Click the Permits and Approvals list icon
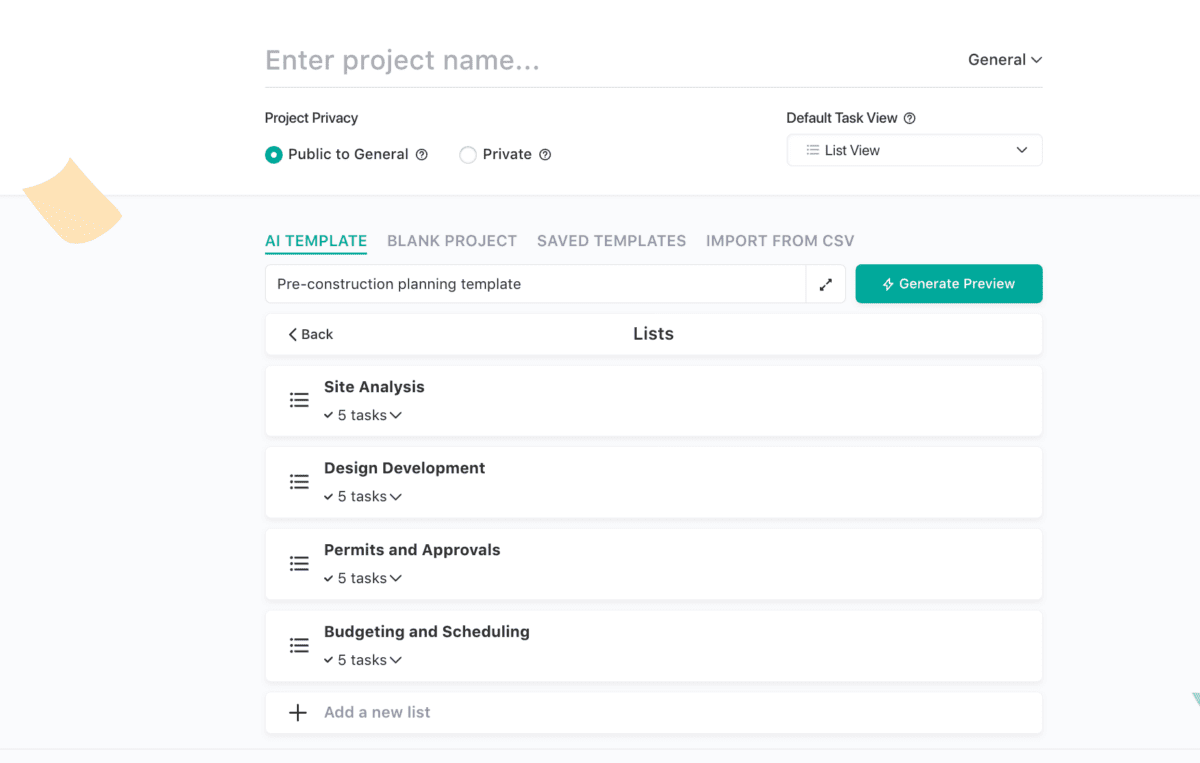The image size is (1200, 763). (299, 564)
